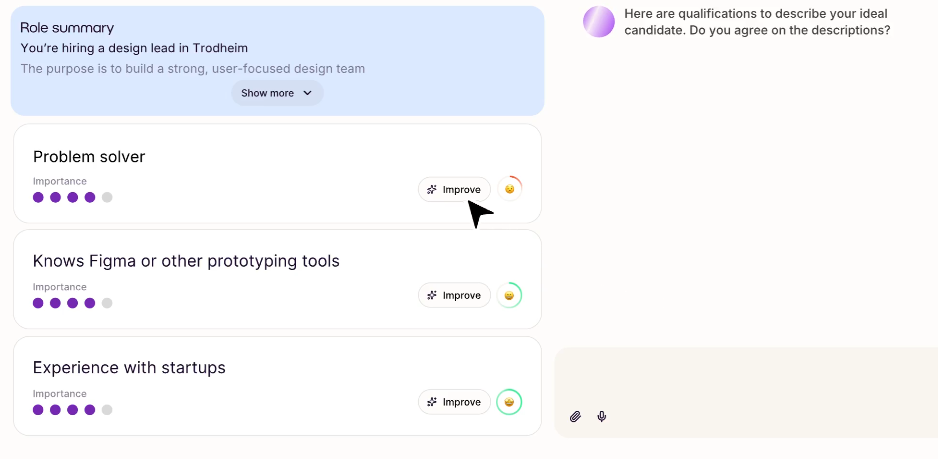Raise Experience with startups importance to fifth dot
This screenshot has height=459, width=938.
(x=107, y=410)
